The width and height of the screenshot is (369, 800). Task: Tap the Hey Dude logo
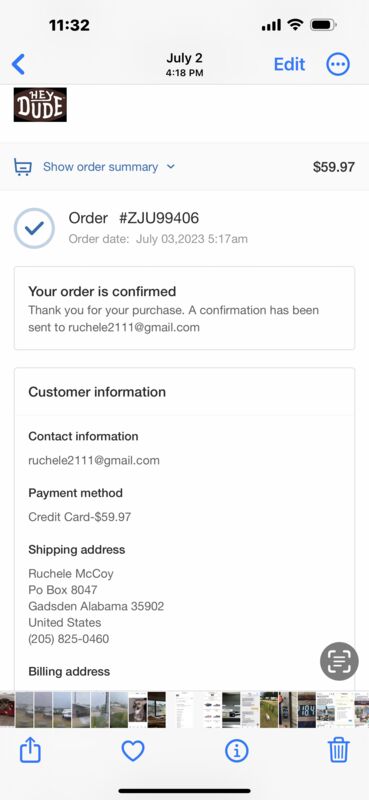40,105
